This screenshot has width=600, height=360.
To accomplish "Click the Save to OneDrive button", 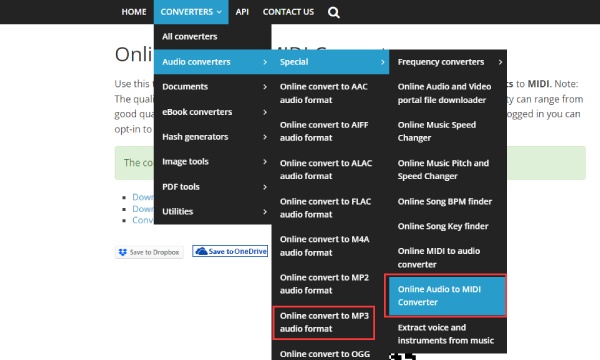I will coord(230,251).
